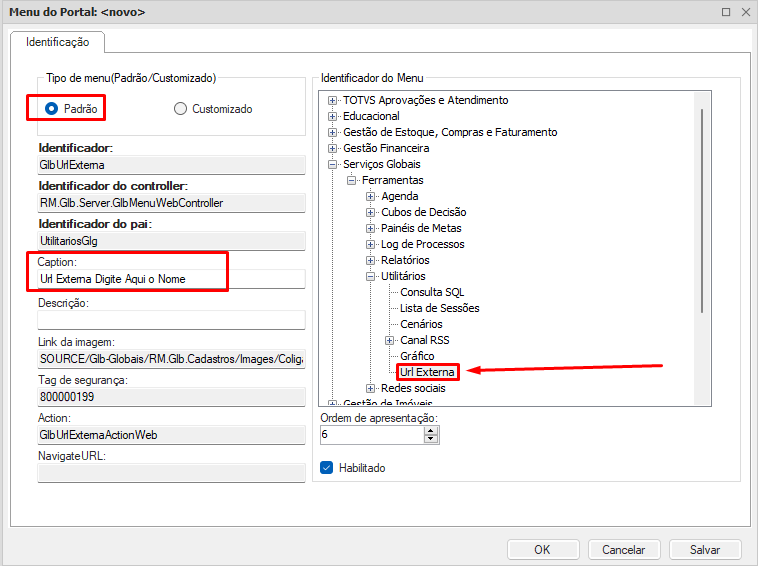Select Canal RSS tree item
Screen dimensions: 758x566
tap(424, 340)
